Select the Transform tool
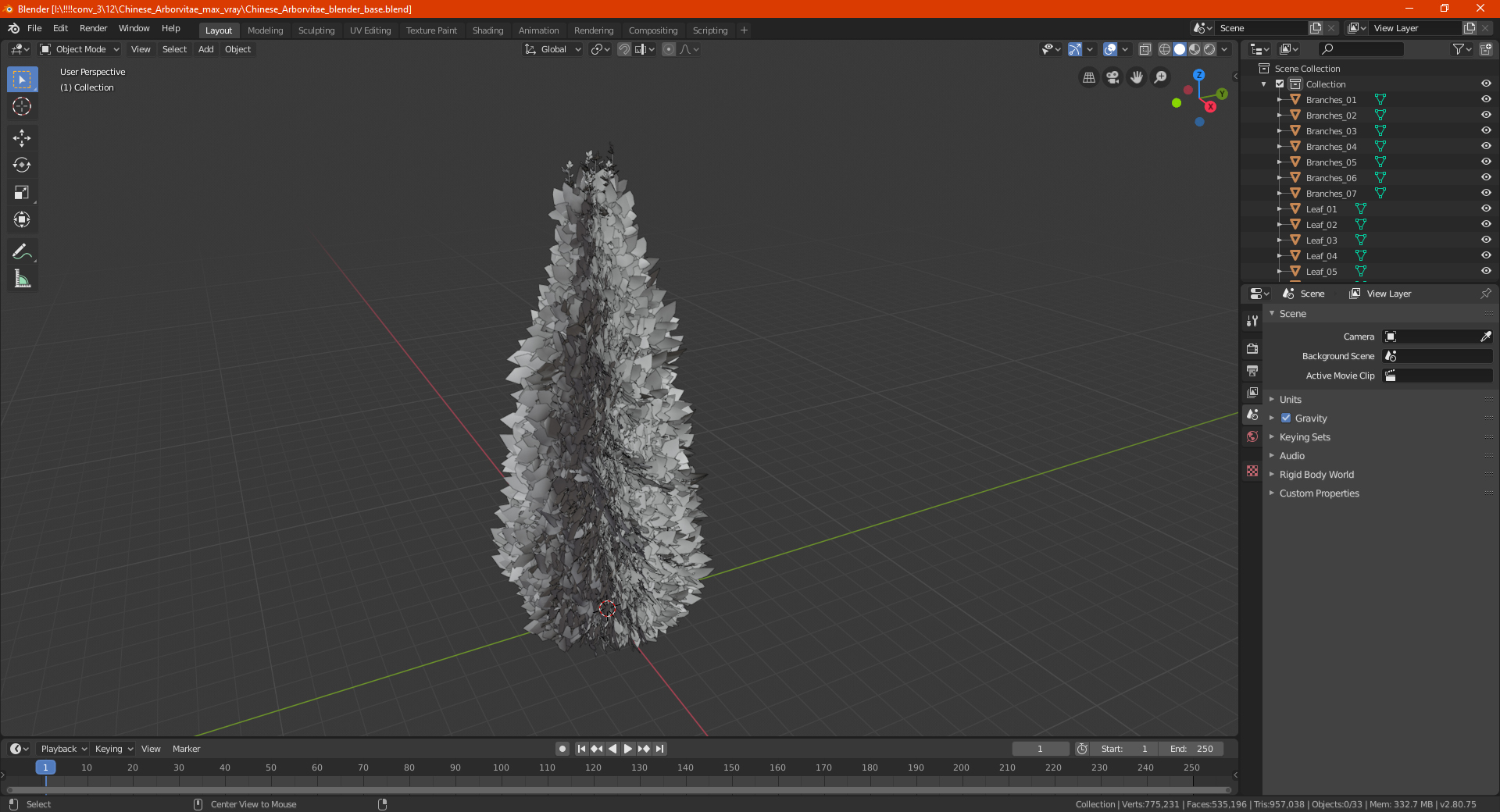 22,220
